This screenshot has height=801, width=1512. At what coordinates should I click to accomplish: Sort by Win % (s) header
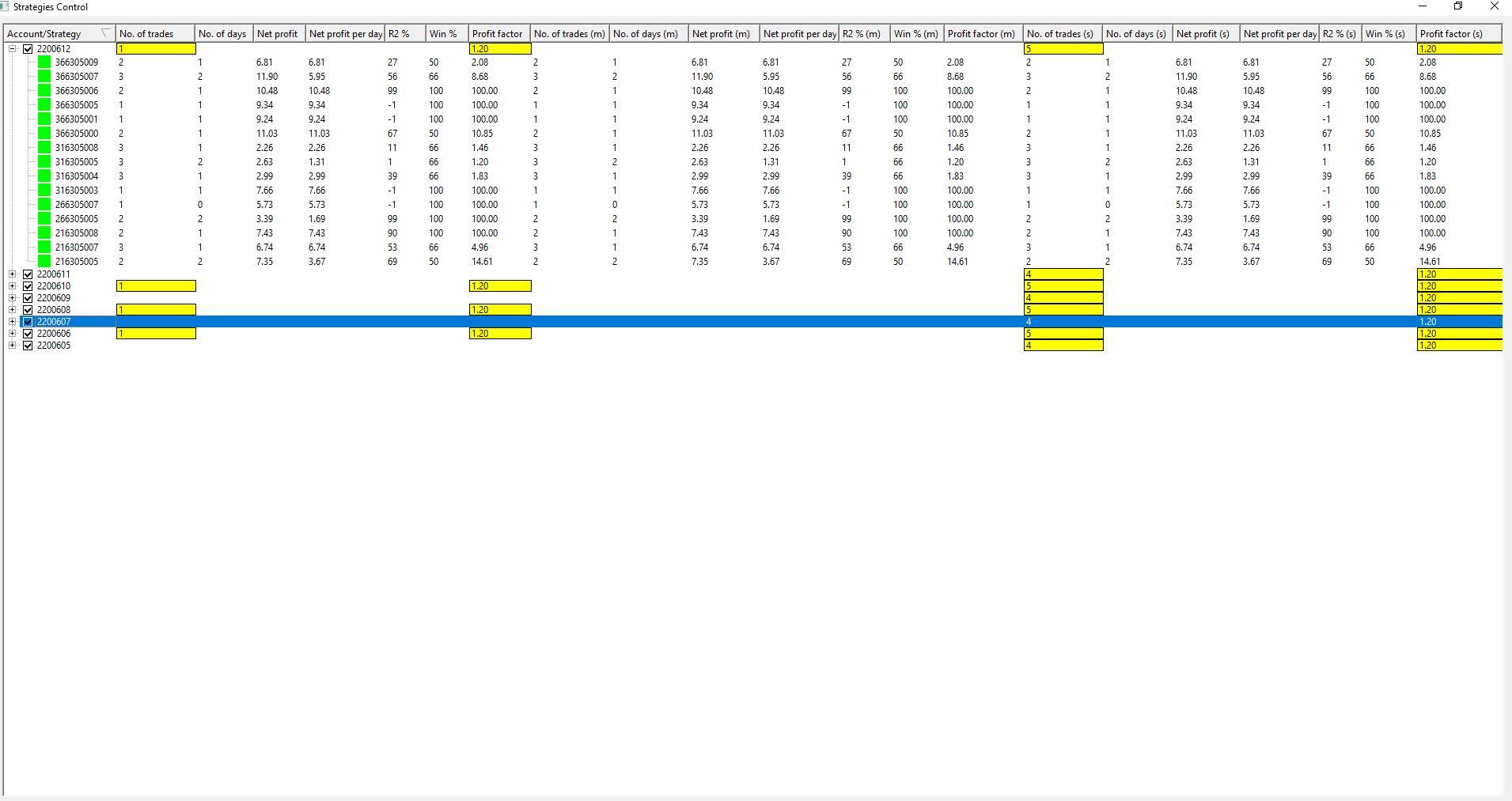[1388, 34]
